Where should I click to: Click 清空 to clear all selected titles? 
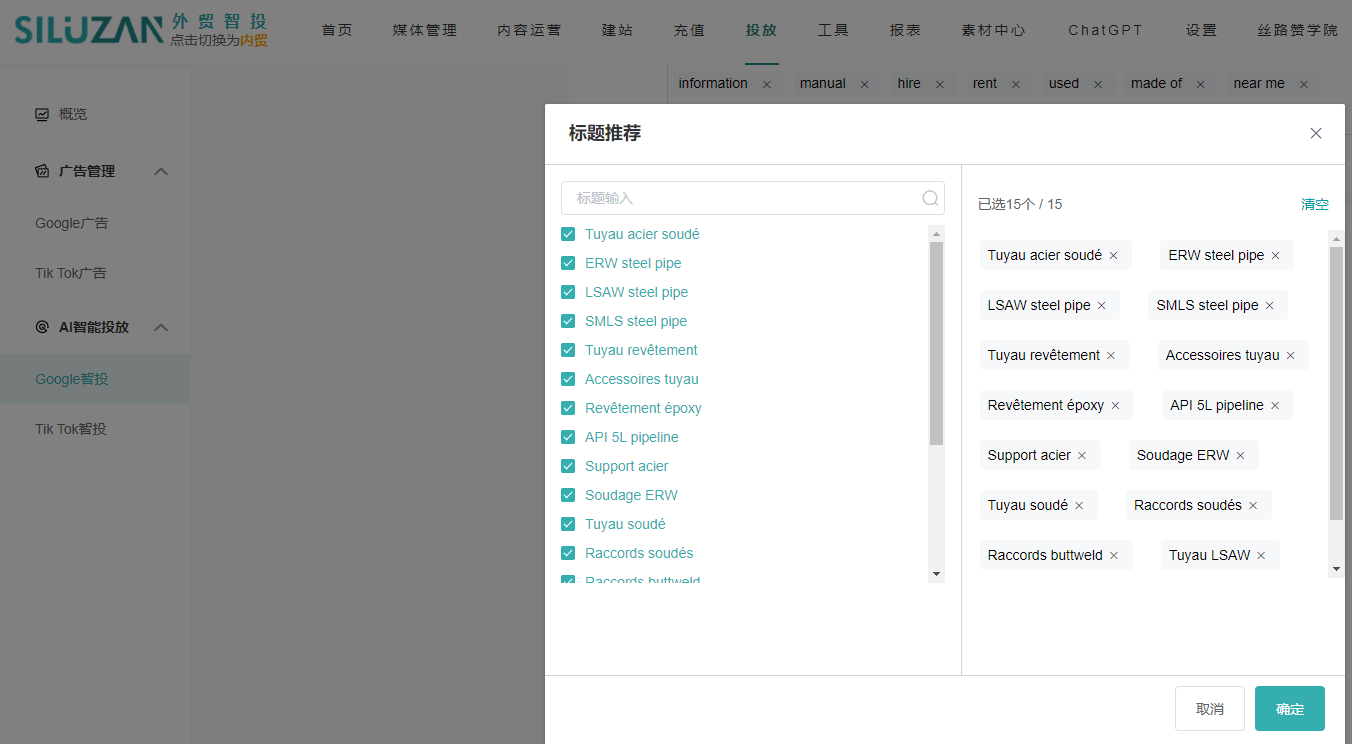coord(1314,204)
